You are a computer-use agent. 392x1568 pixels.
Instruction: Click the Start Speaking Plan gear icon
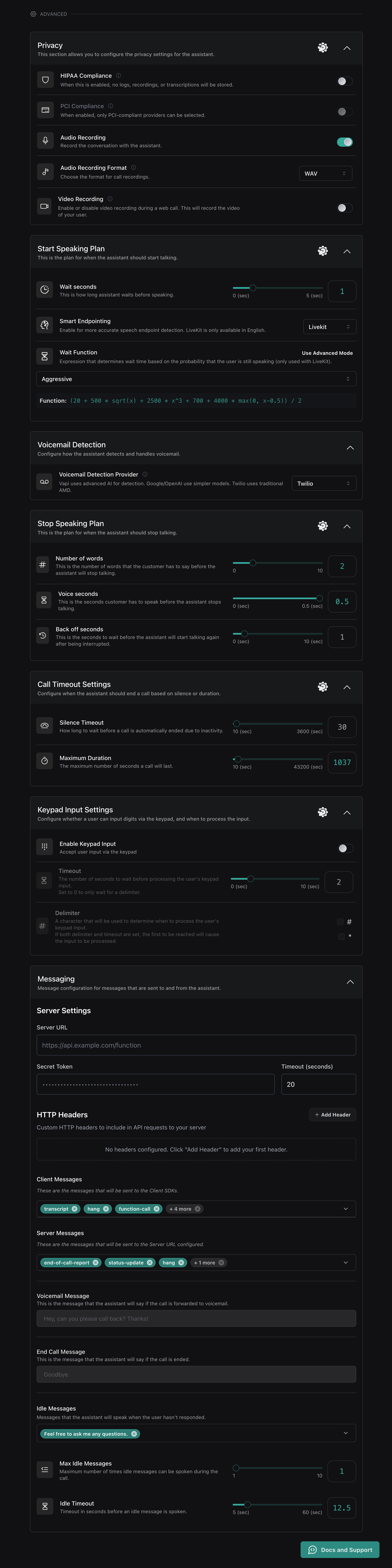pyautogui.click(x=323, y=251)
